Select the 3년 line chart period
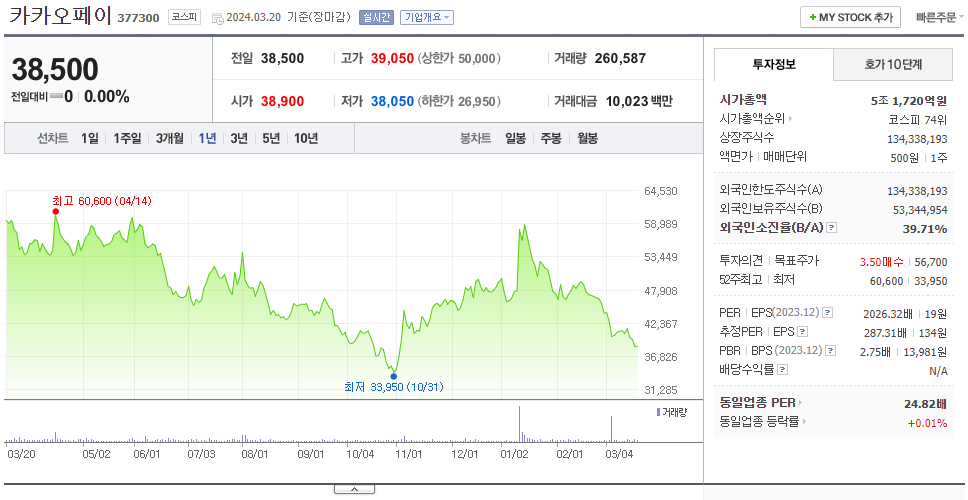This screenshot has width=968, height=500. (239, 139)
